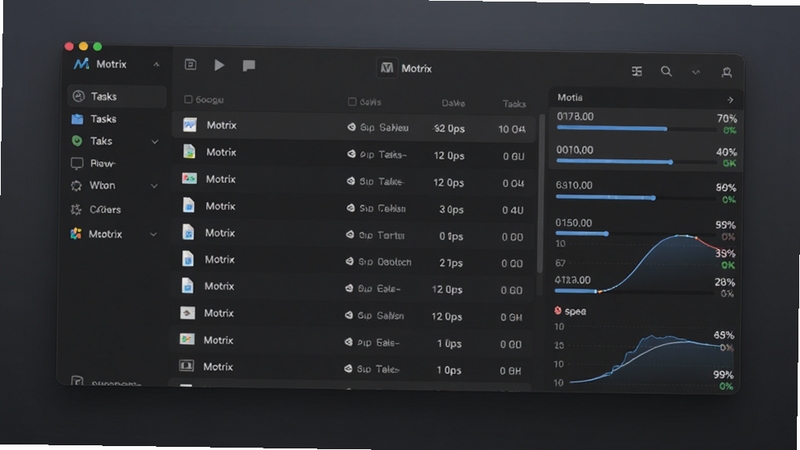
Task: Expand the Msotrix sidebar chevron
Action: click(x=153, y=234)
